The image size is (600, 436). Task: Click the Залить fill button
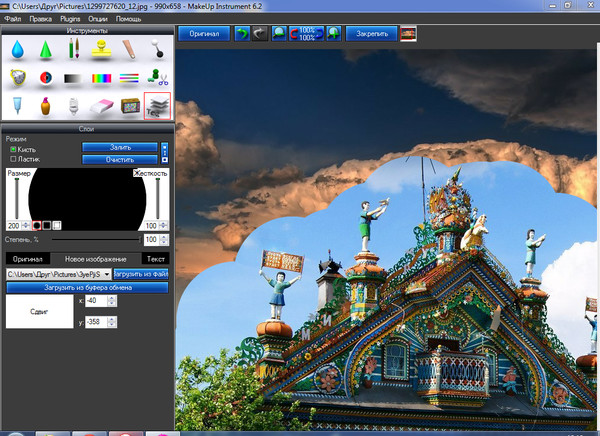[x=120, y=147]
